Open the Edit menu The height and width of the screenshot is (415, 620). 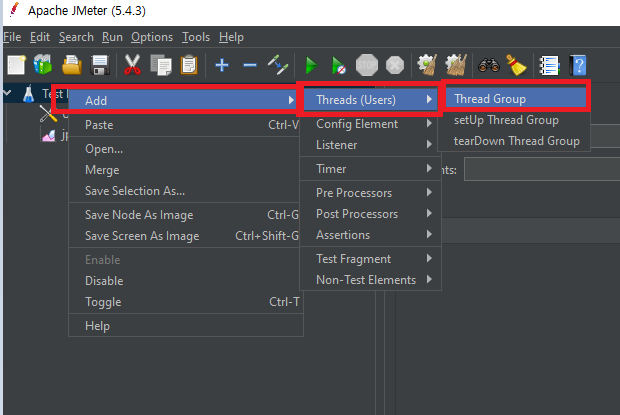coord(40,37)
